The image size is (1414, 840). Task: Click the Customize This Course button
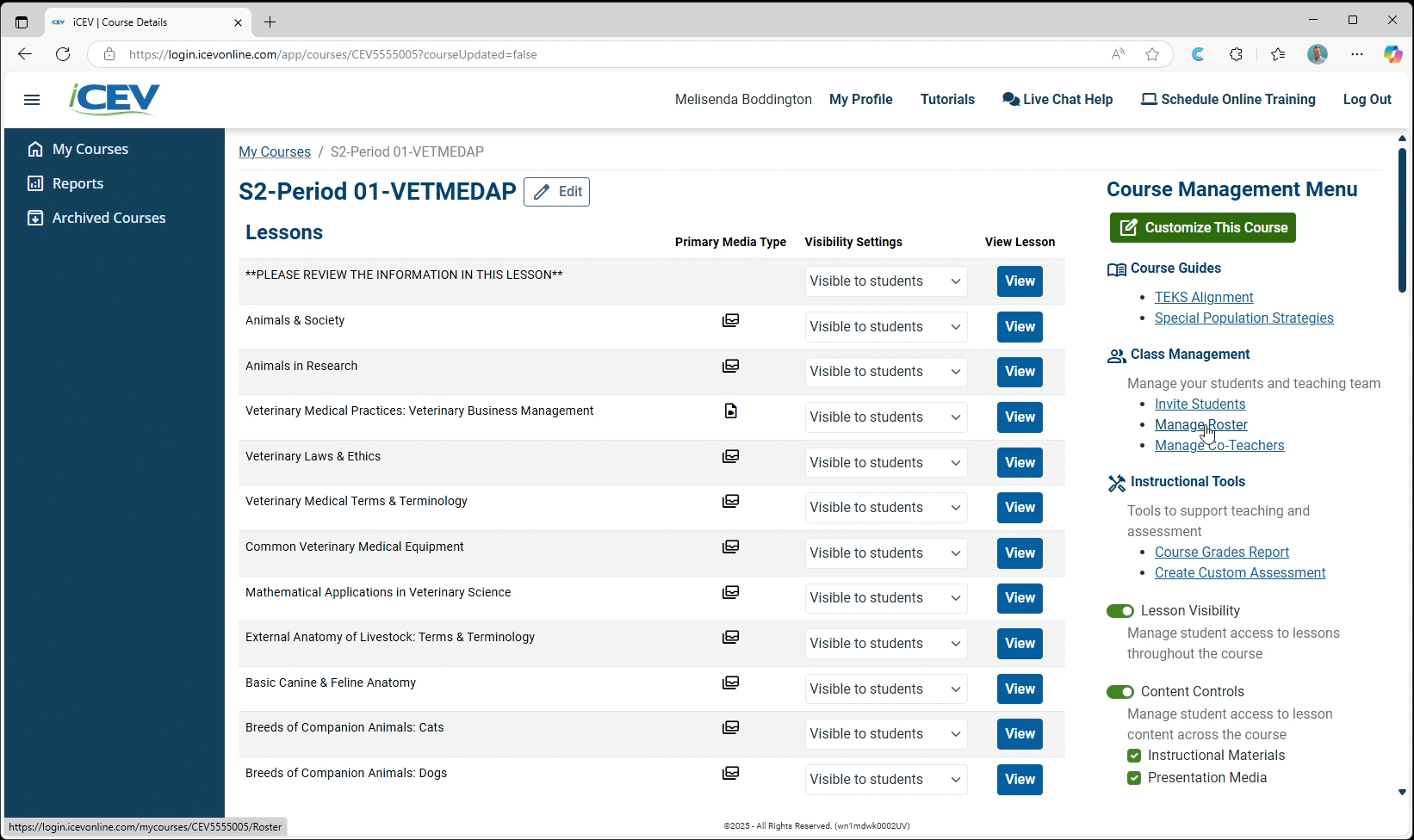click(1202, 227)
